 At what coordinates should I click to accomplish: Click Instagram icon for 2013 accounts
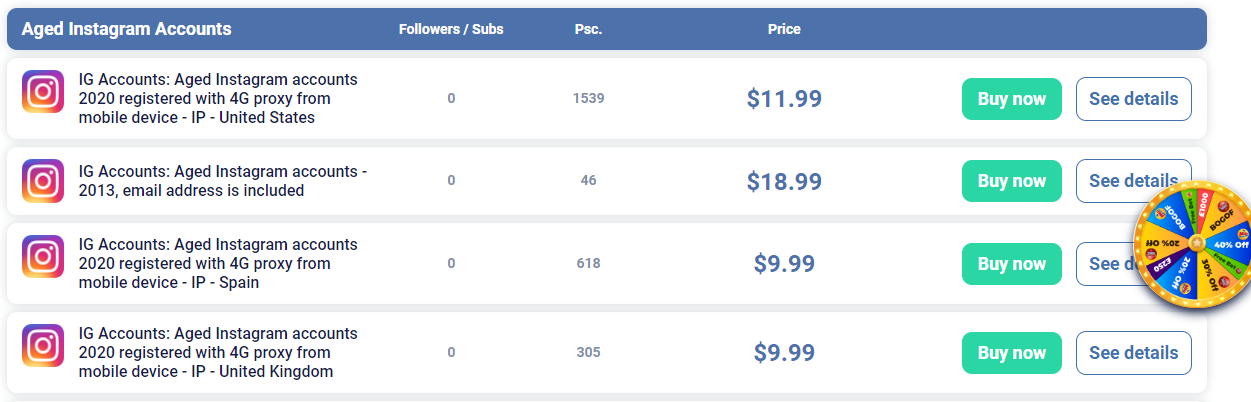point(43,181)
